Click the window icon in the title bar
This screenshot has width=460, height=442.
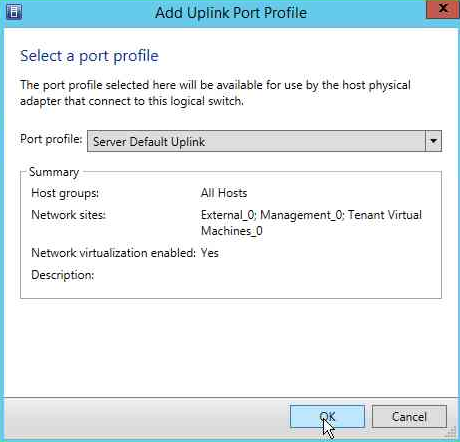click(14, 12)
